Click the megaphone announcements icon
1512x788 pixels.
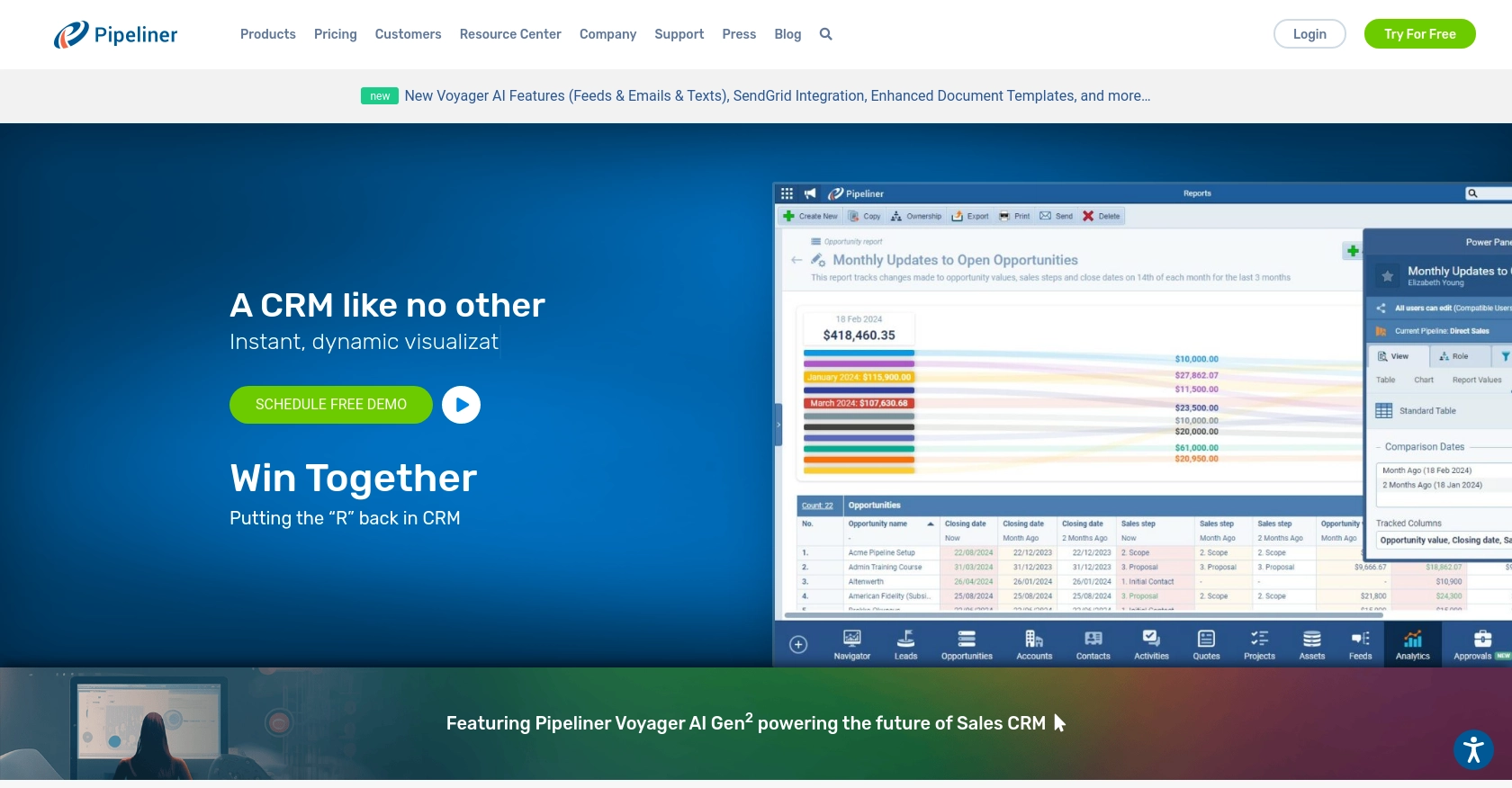[810, 193]
